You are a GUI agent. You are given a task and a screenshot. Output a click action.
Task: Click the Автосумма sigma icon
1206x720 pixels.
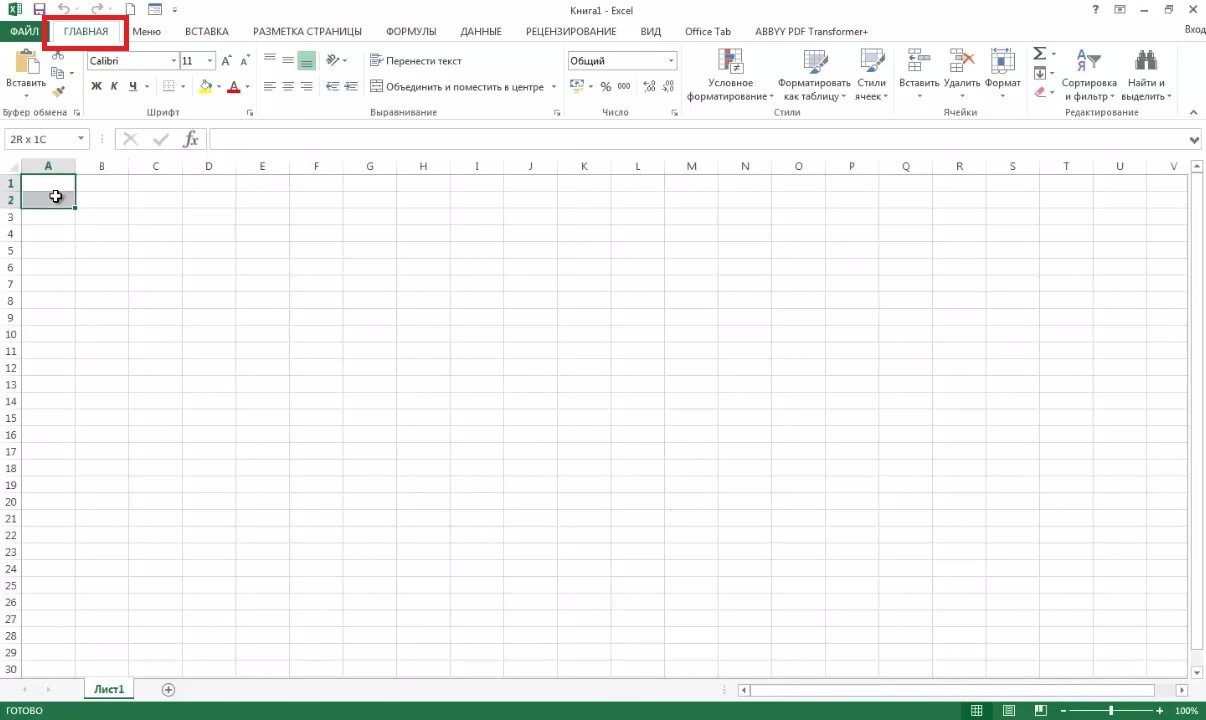[1038, 52]
